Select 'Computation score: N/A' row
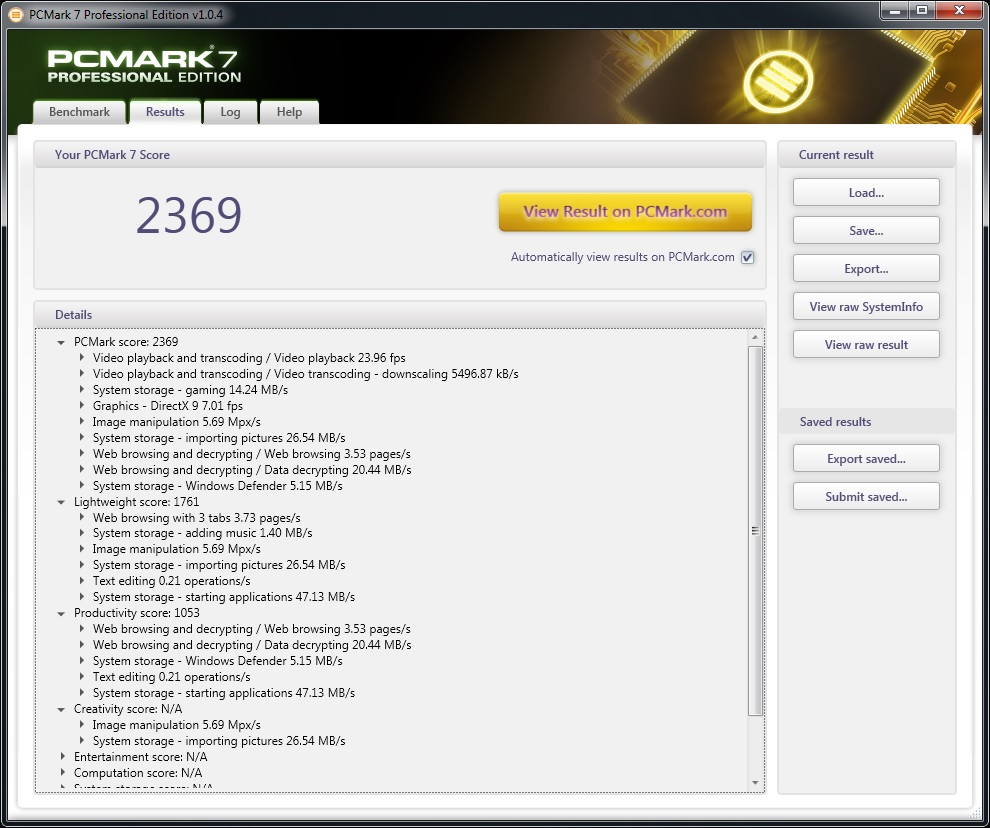Viewport: 990px width, 828px height. pos(138,772)
